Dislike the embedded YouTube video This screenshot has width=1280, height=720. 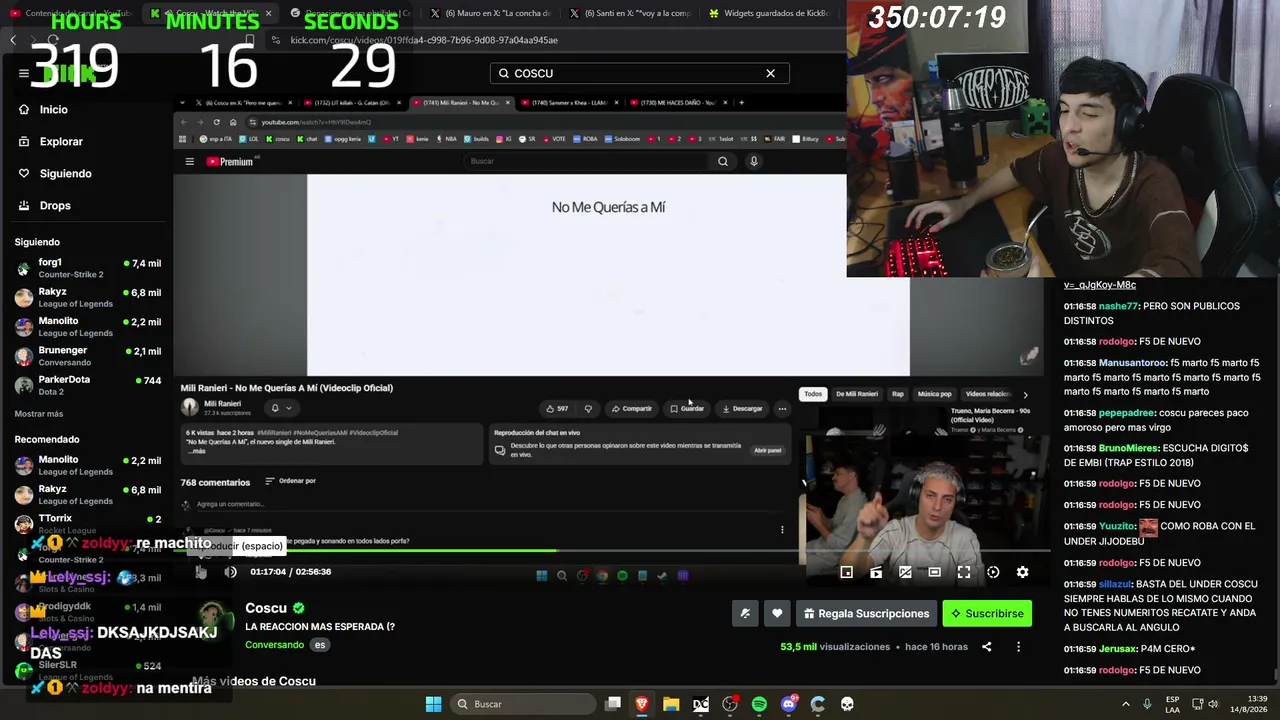tap(588, 408)
